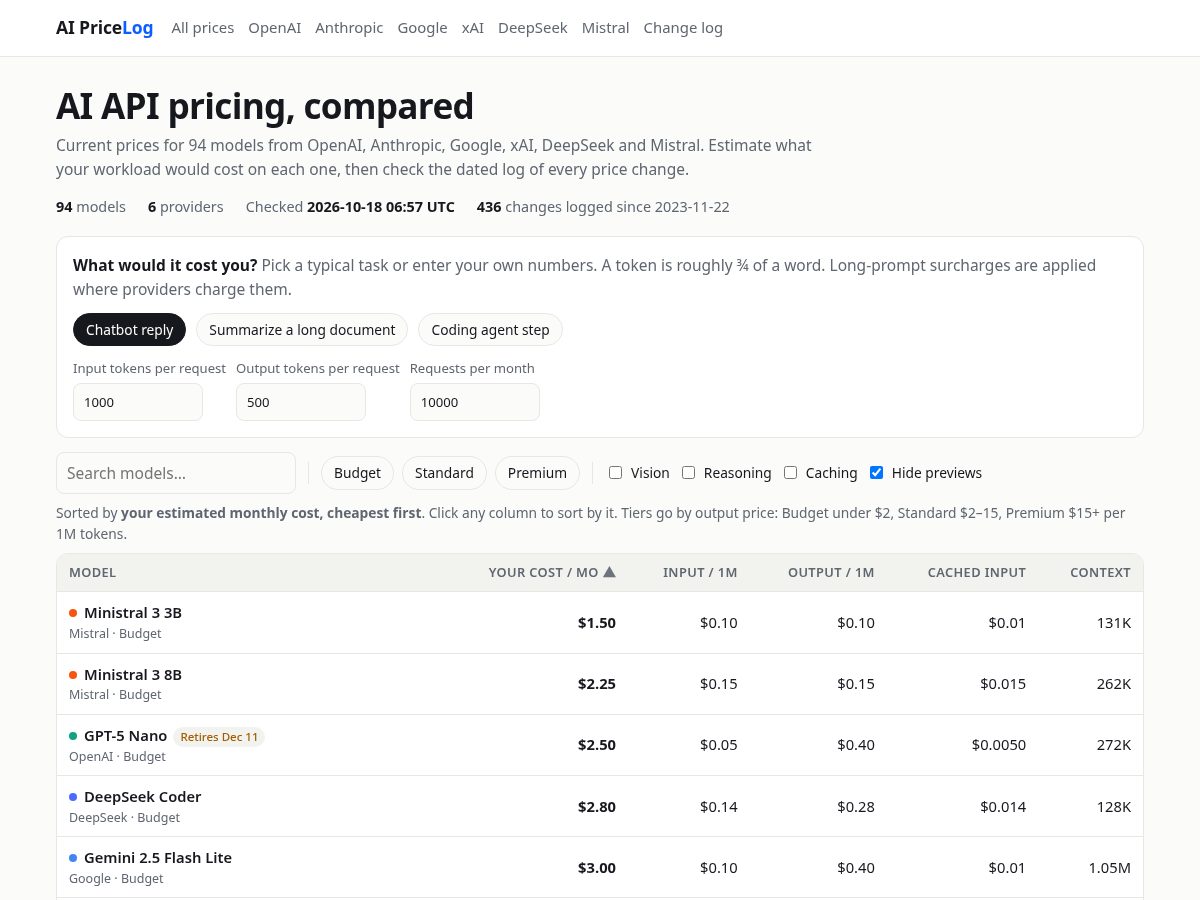This screenshot has width=1200, height=900.
Task: Click the Search models box
Action: click(176, 473)
